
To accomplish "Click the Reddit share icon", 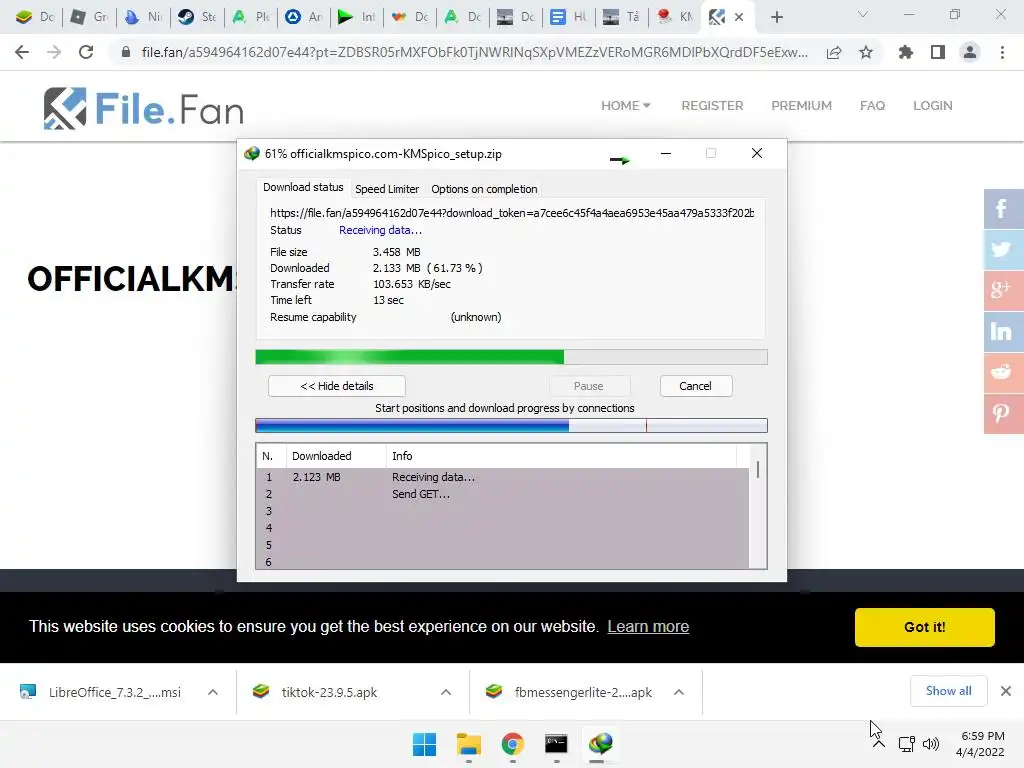I will tap(1003, 373).
